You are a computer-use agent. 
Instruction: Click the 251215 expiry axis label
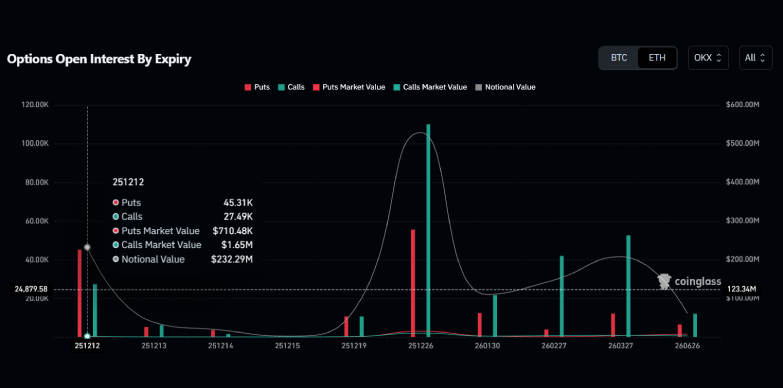click(x=287, y=346)
